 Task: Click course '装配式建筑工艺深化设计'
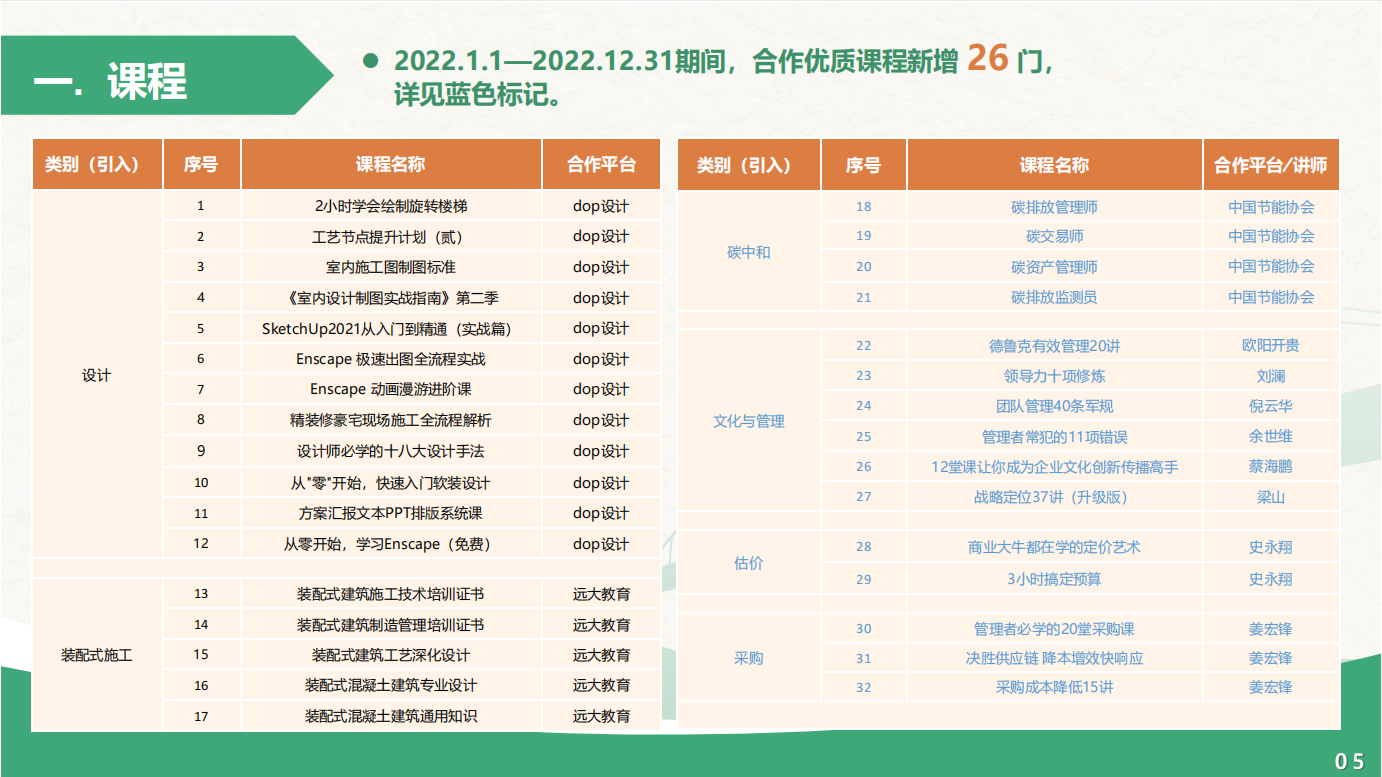(391, 655)
